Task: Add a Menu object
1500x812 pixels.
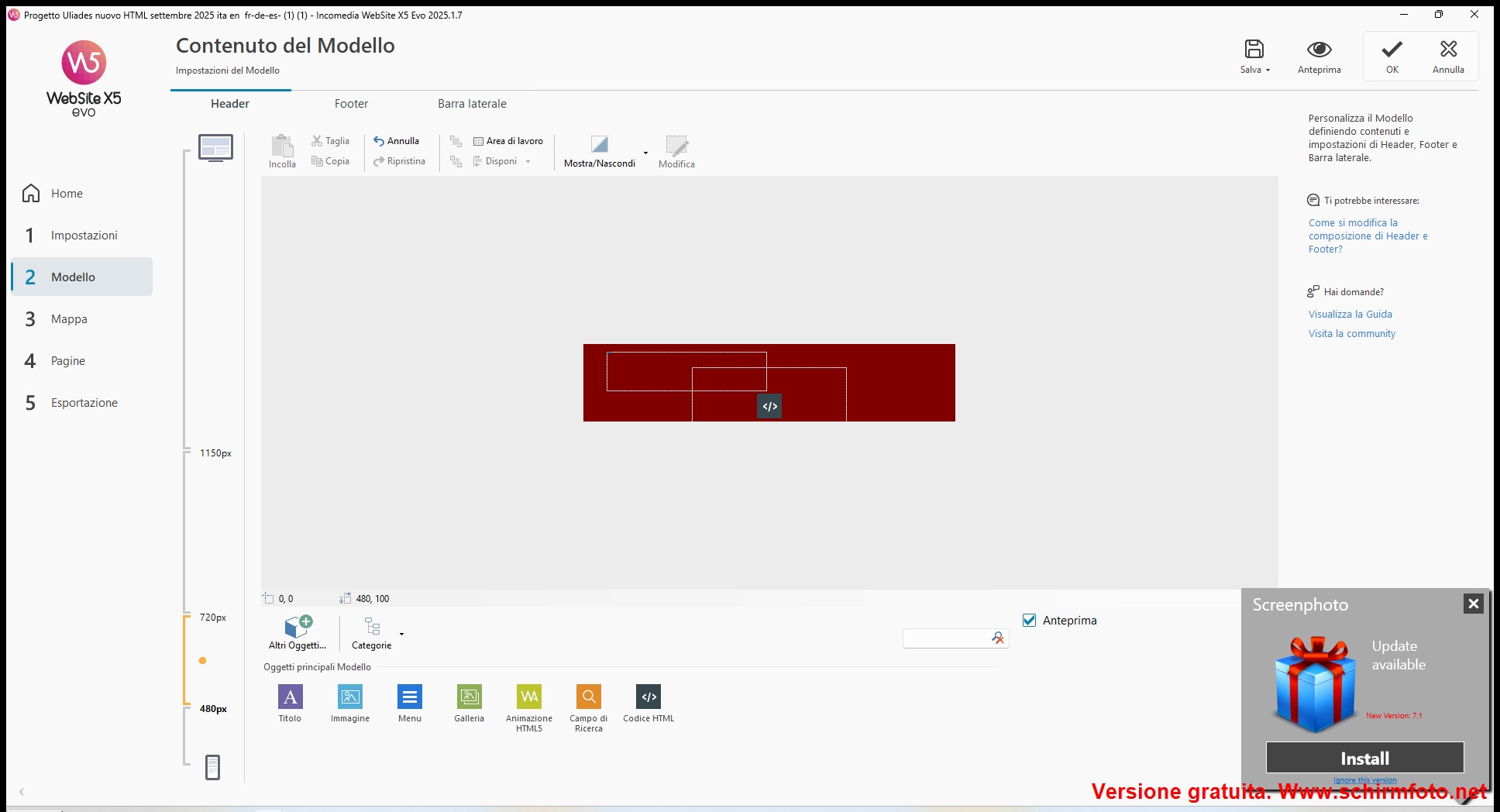Action: pos(410,697)
